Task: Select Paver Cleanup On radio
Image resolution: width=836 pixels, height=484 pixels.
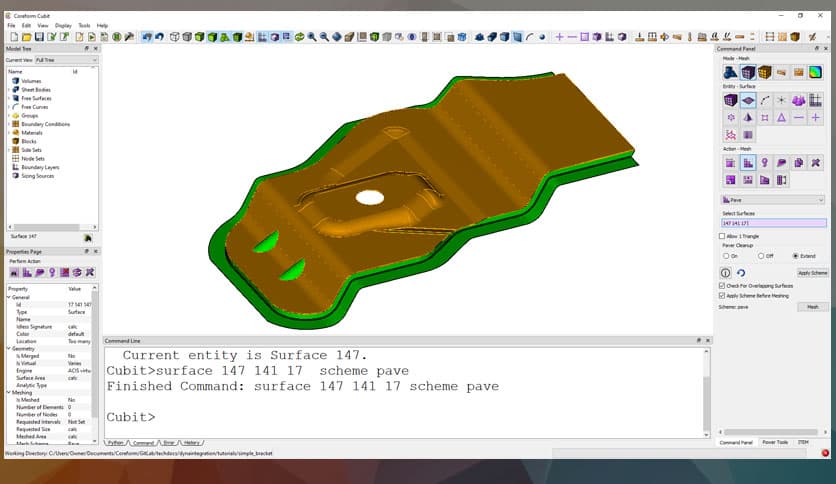Action: pyautogui.click(x=726, y=256)
